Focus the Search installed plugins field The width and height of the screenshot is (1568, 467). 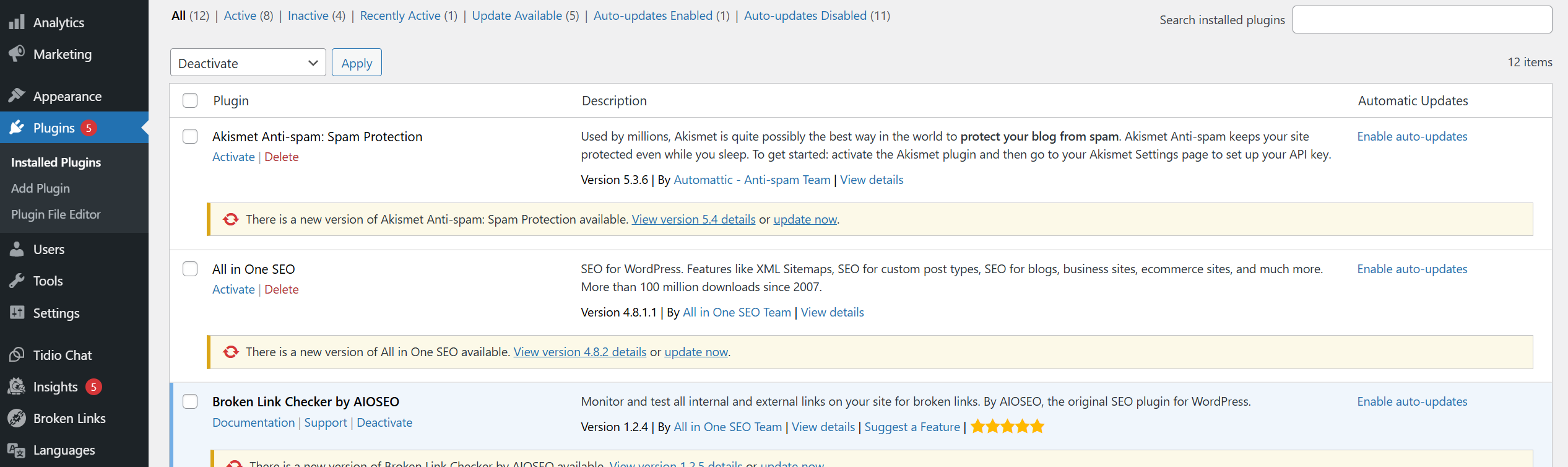tap(1422, 20)
